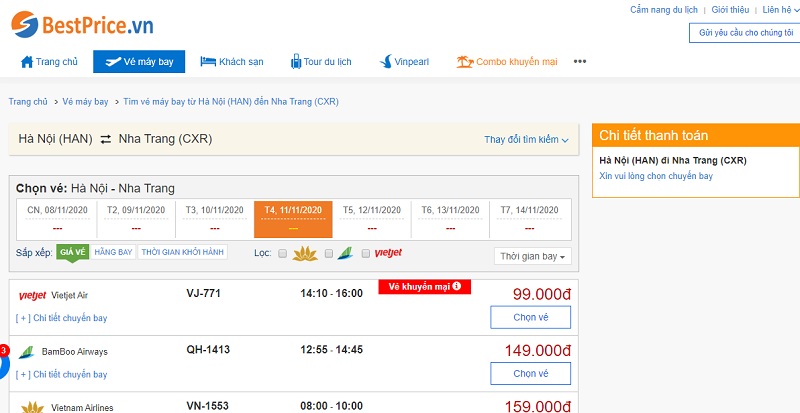Open the three-dots more menu
This screenshot has height=413, width=800.
[580, 62]
